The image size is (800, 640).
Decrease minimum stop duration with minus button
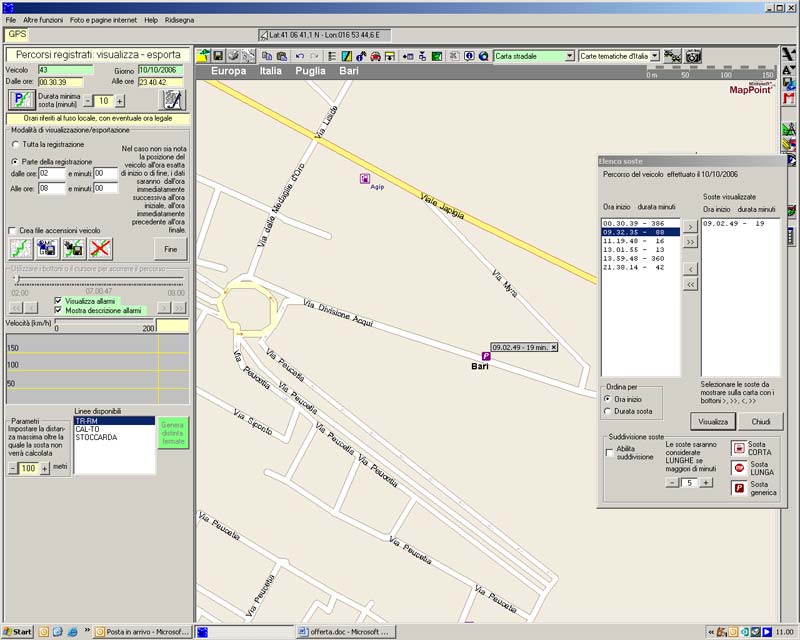[x=88, y=101]
